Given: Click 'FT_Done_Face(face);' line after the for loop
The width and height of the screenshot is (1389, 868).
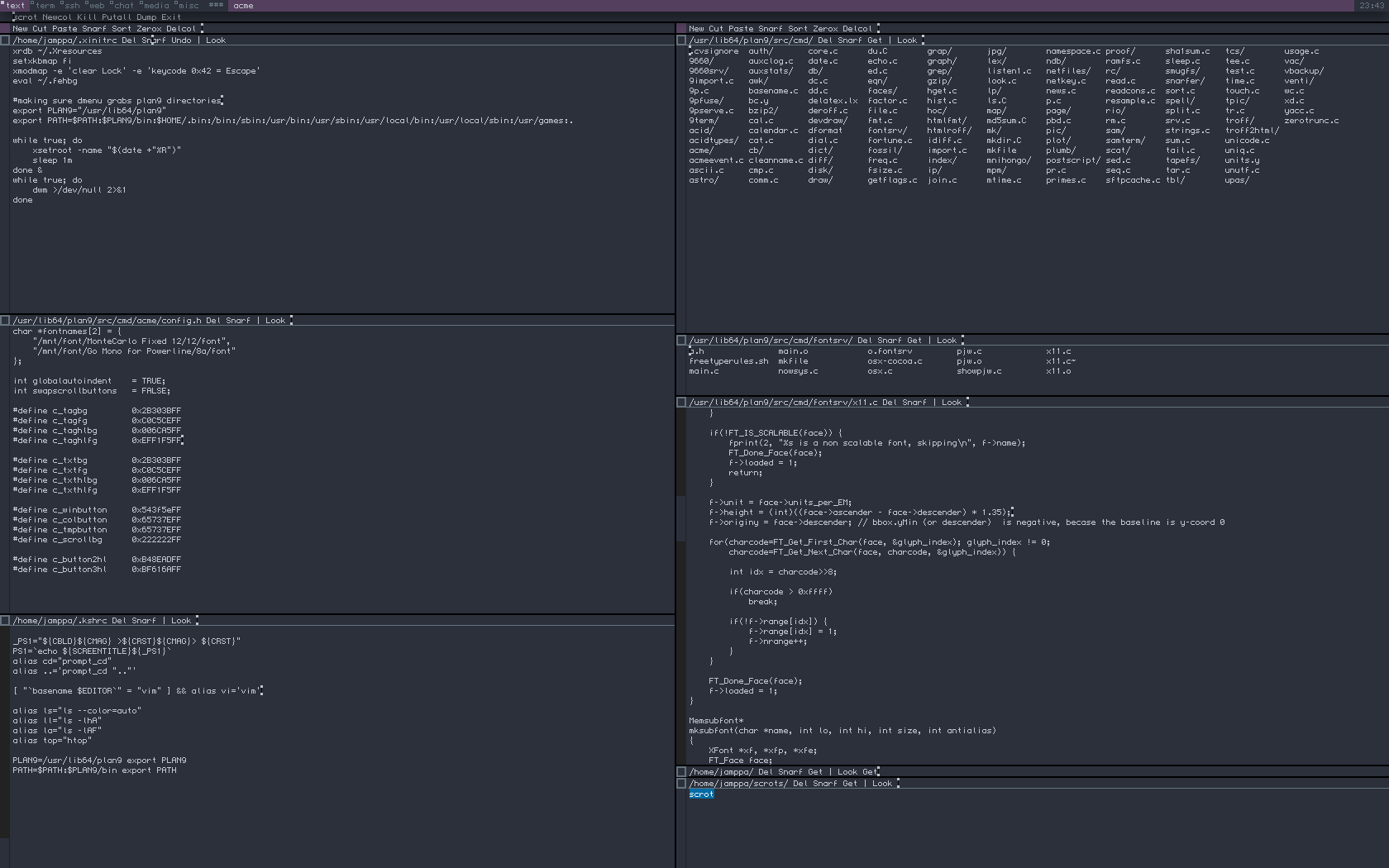Looking at the screenshot, I should [756, 680].
